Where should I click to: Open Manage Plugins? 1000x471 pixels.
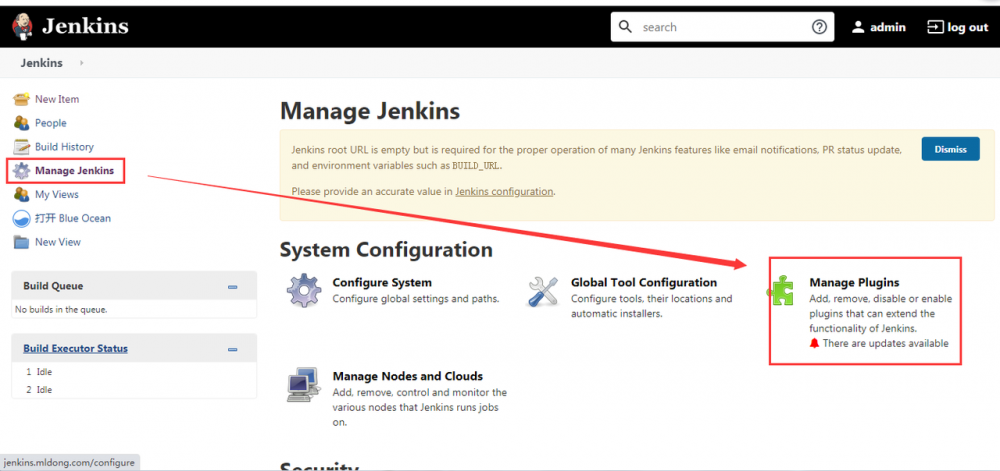(x=854, y=282)
